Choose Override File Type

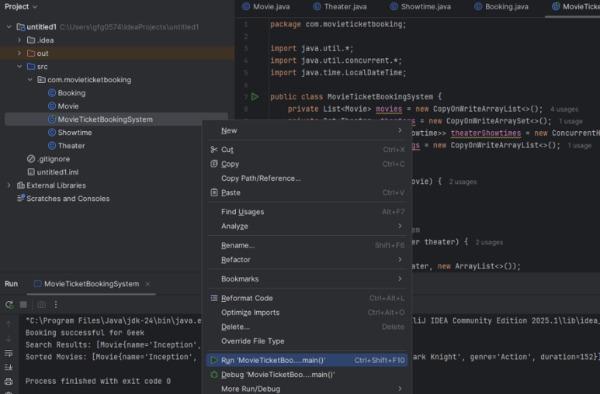(307, 341)
